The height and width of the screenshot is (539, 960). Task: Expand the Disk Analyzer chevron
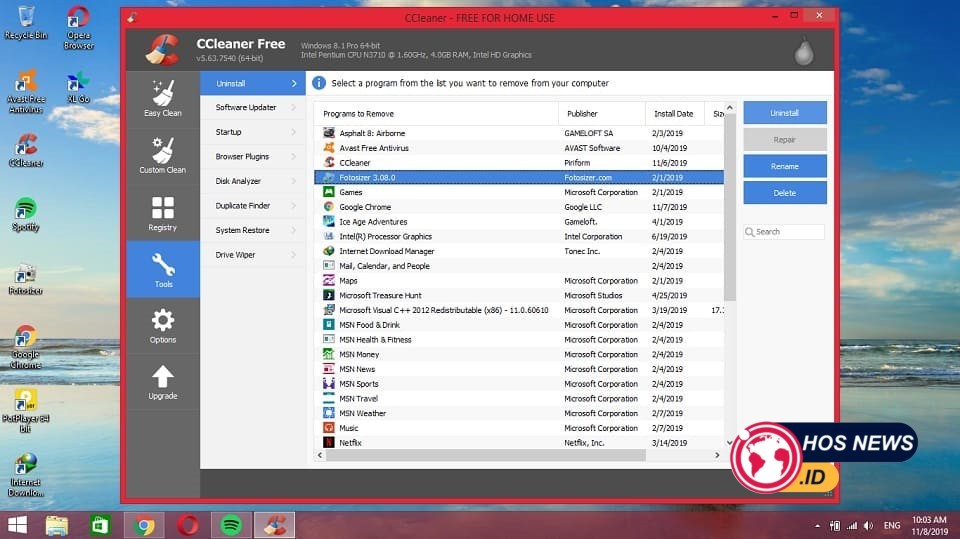tap(293, 181)
